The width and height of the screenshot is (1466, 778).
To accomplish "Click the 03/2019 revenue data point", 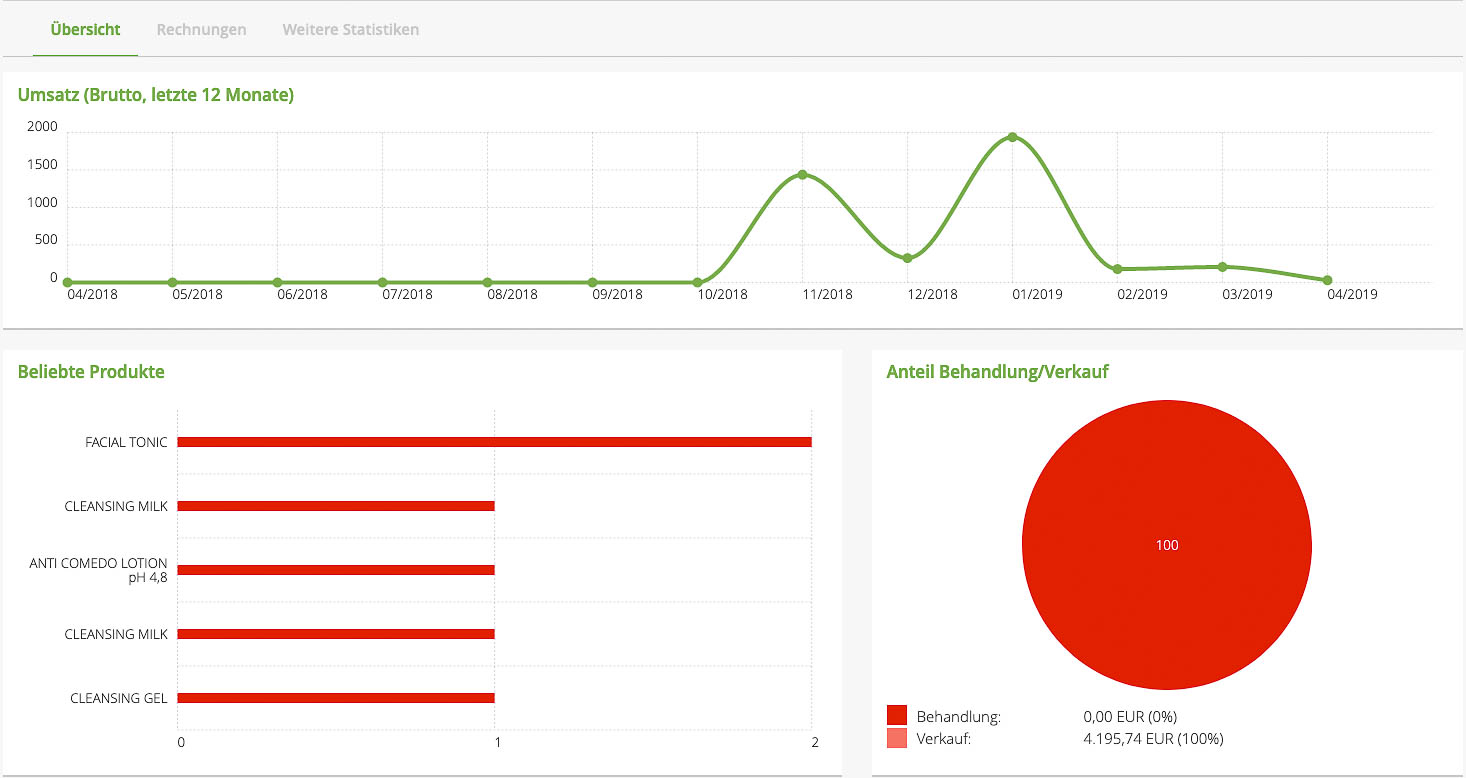I will pos(1222,267).
